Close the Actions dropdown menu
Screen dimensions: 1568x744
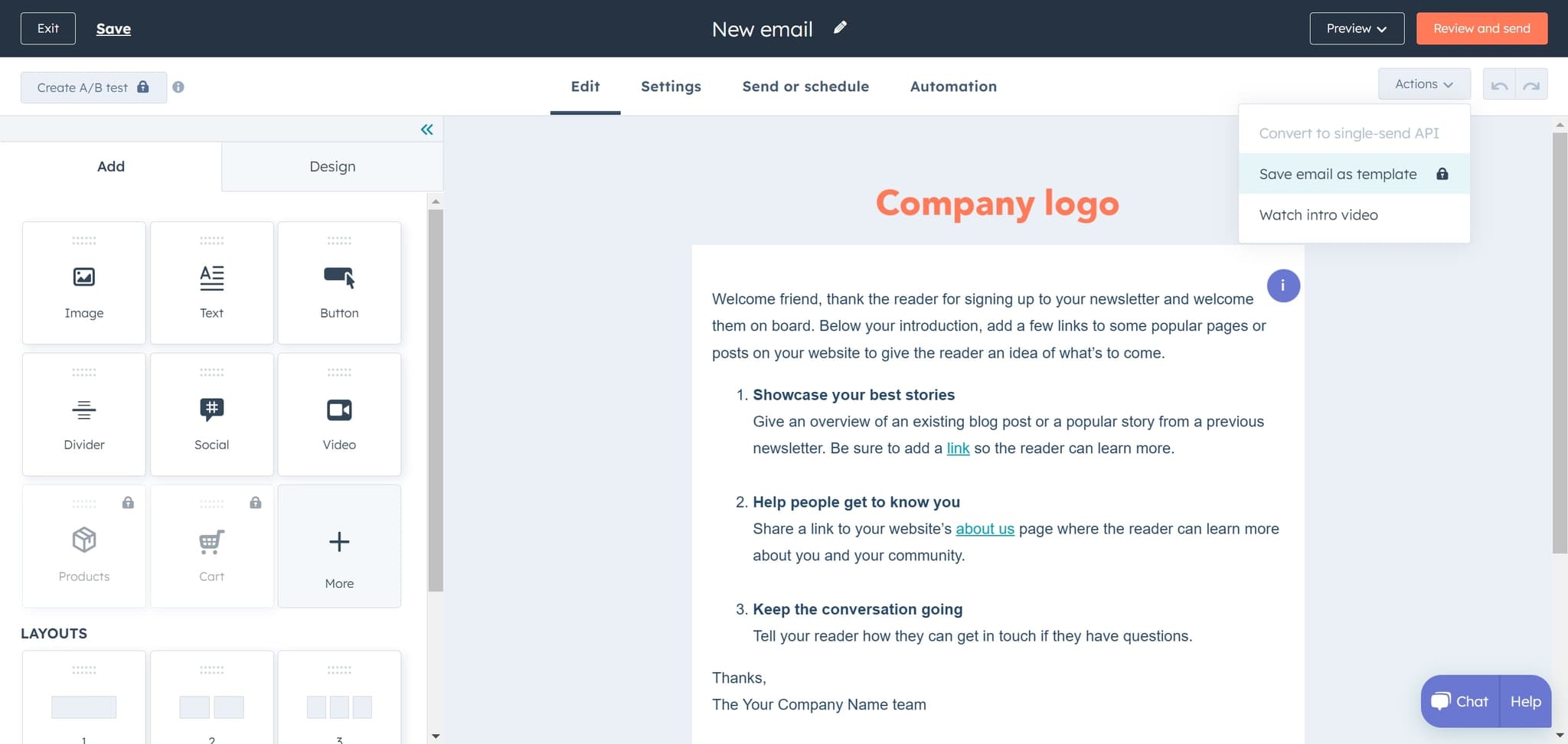pyautogui.click(x=1423, y=84)
